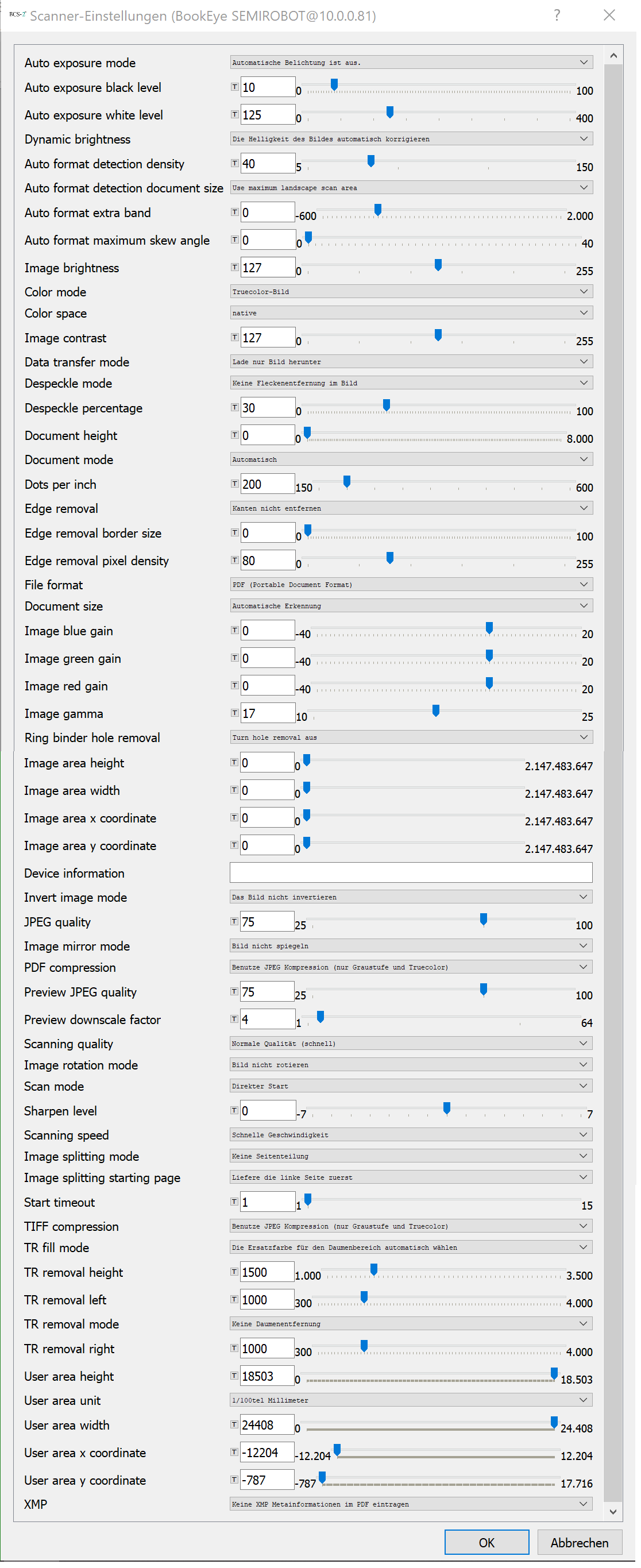This screenshot has height=1568, width=641.
Task: Open the Scanning quality dropdown
Action: tap(411, 1043)
